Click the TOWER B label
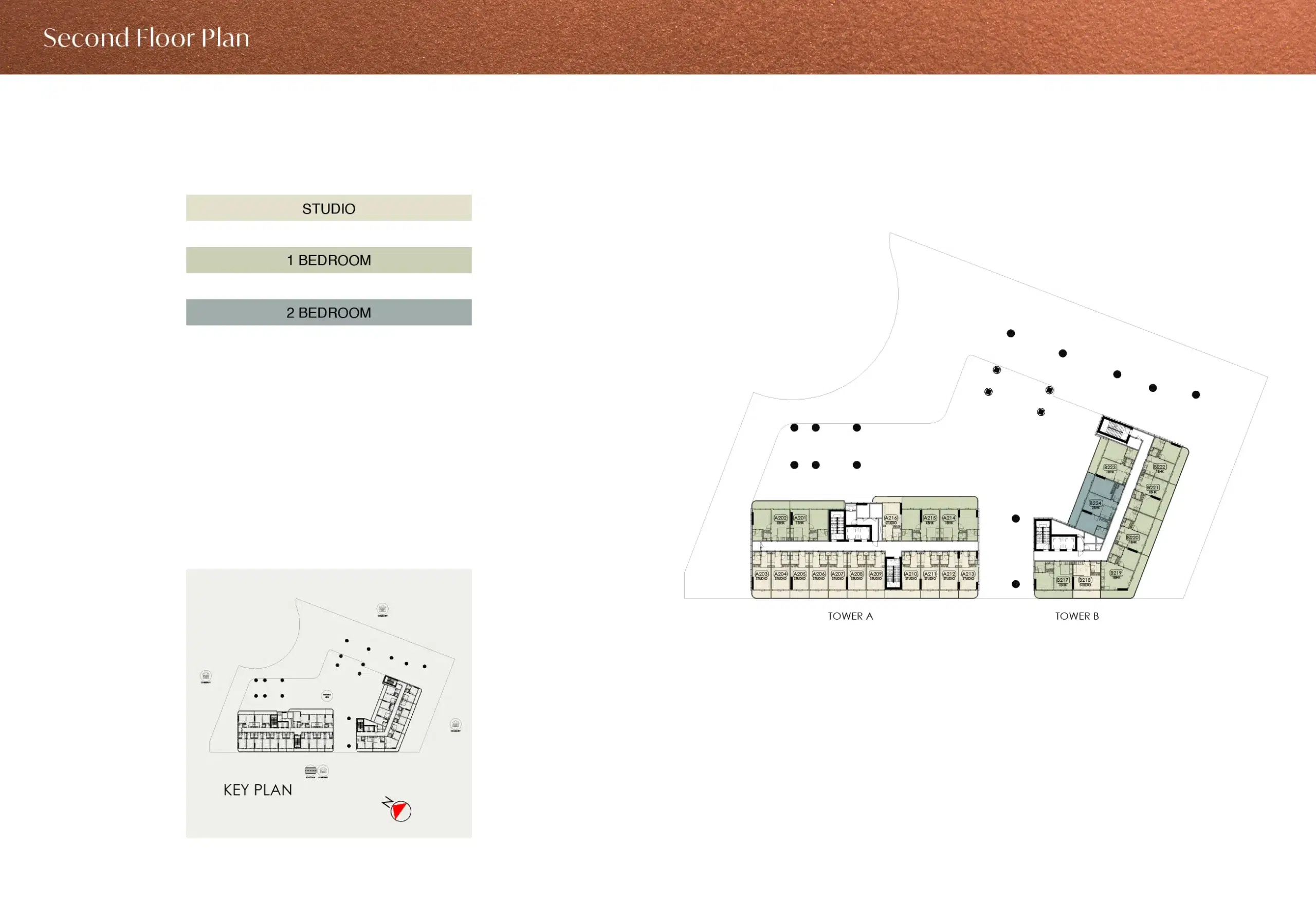 click(1076, 616)
